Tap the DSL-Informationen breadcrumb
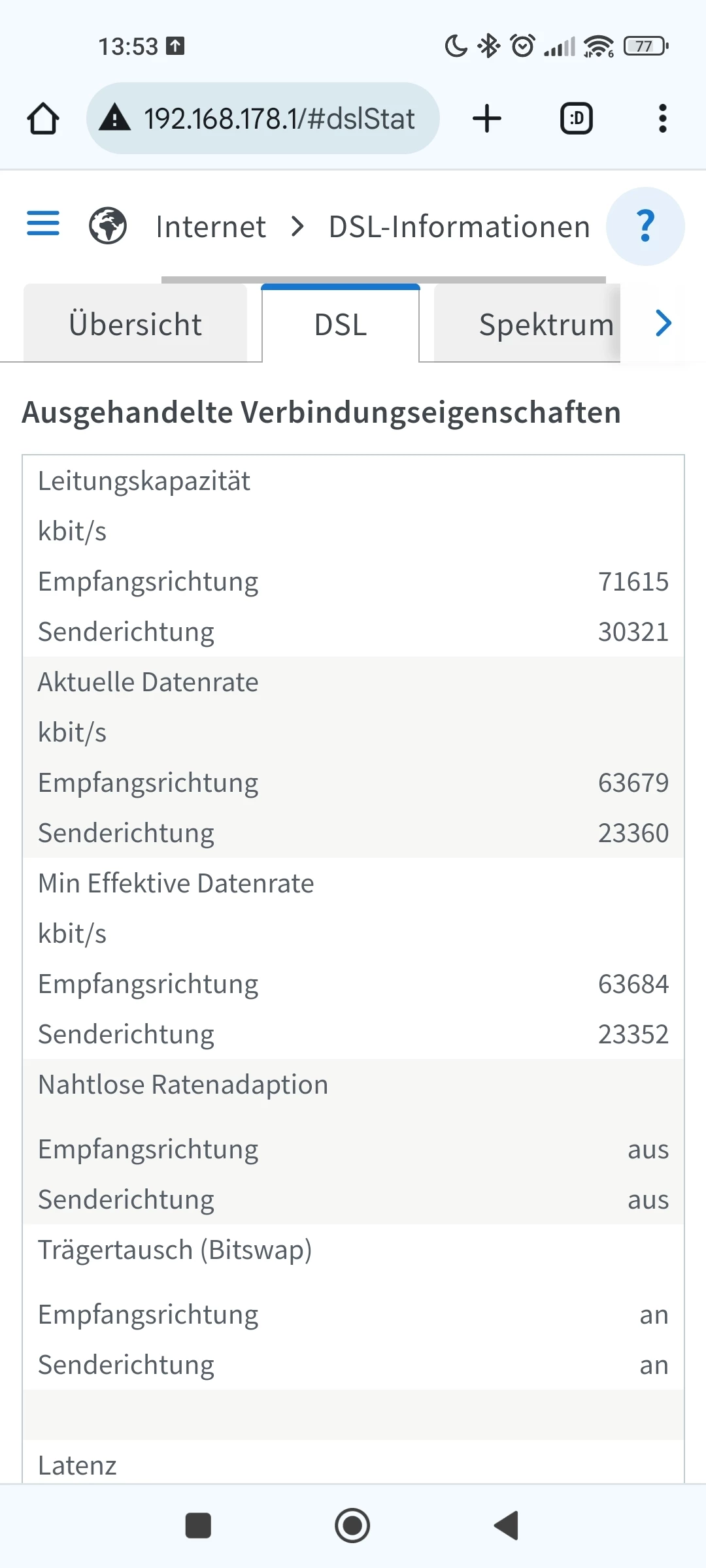The image size is (706, 1568). (460, 227)
